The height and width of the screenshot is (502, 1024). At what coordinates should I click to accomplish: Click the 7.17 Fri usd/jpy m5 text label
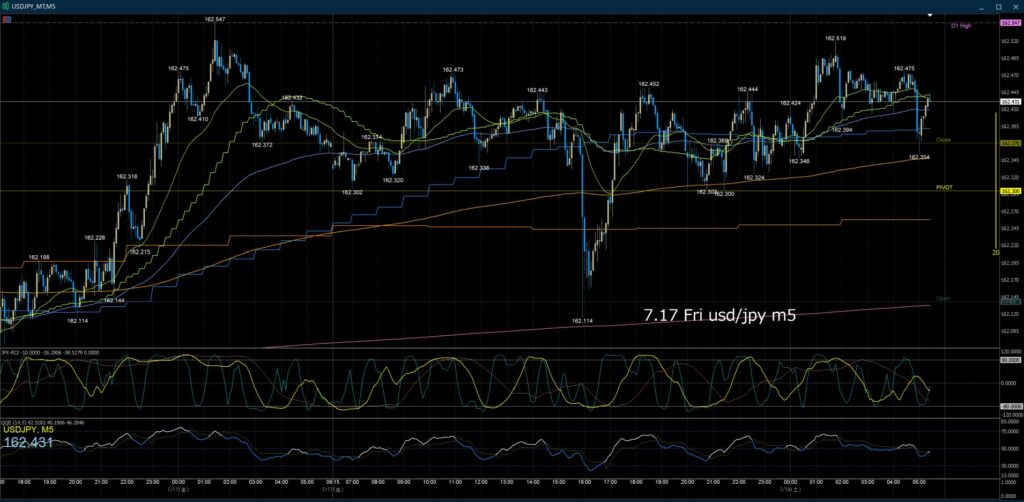coord(720,316)
